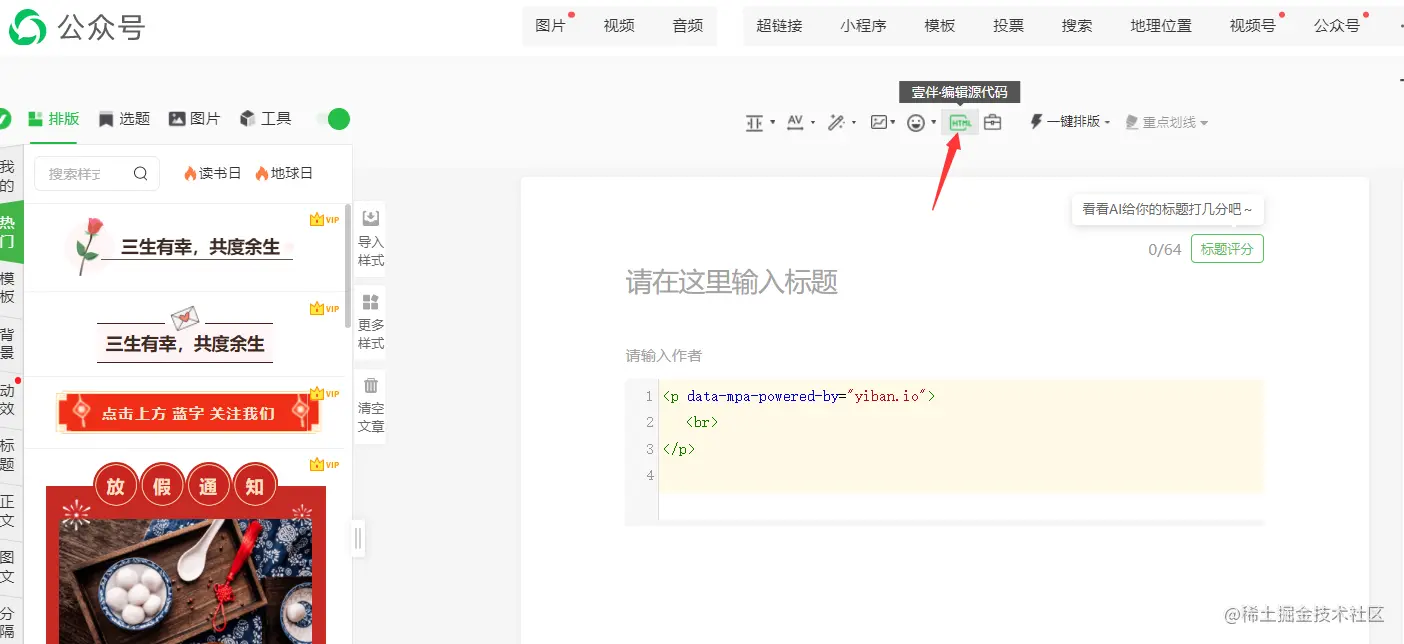This screenshot has height=644, width=1404.
Task: Click the line height spacing icon
Action: (x=755, y=122)
